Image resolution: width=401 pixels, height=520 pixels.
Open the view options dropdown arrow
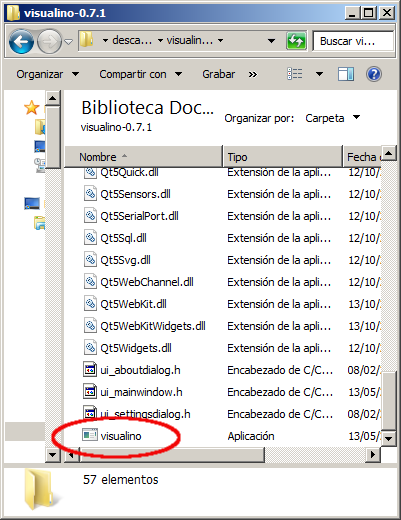tap(319, 74)
